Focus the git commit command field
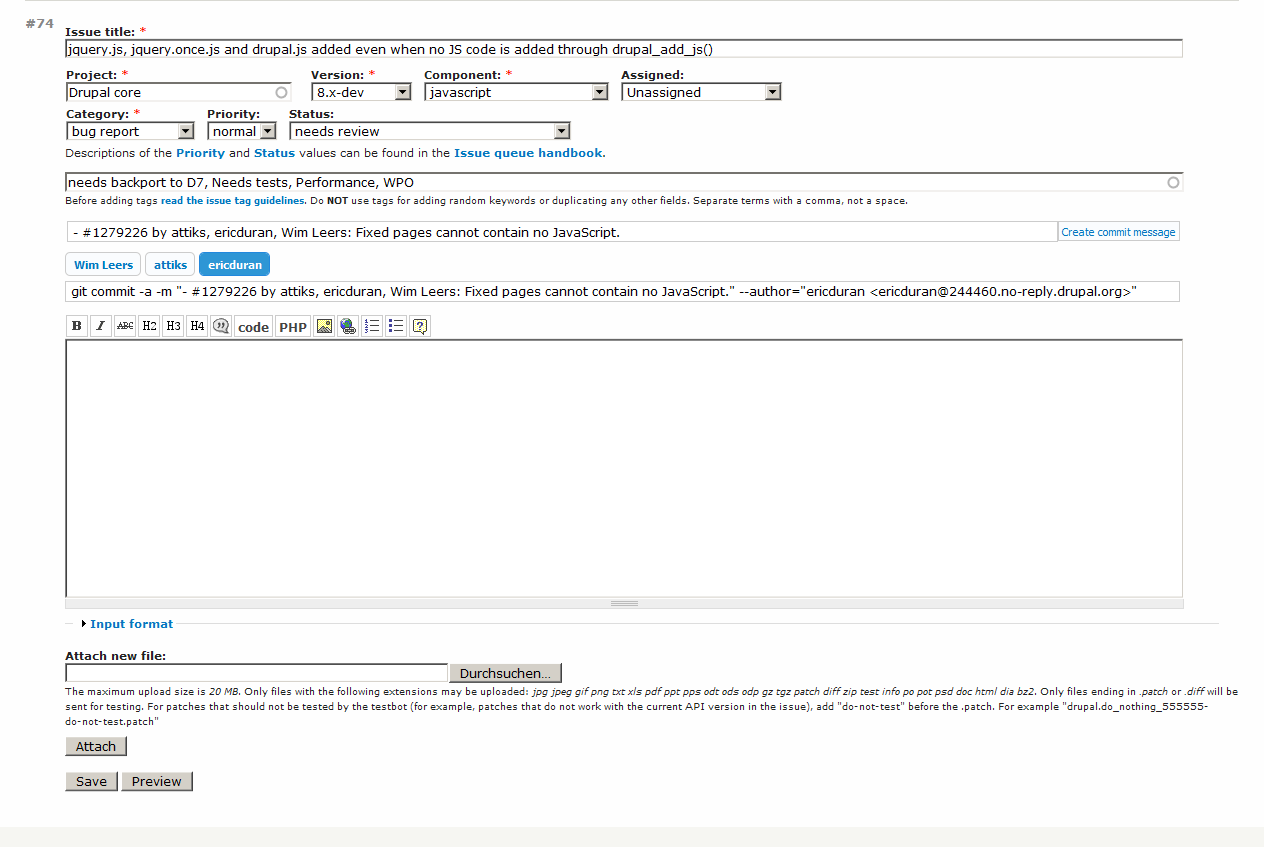This screenshot has width=1264, height=847. coord(623,291)
